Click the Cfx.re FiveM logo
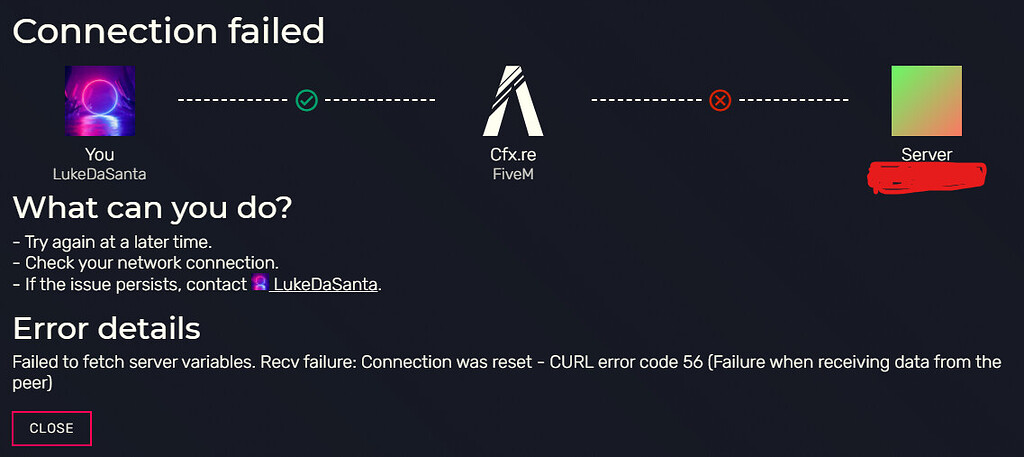This screenshot has width=1024, height=457. pyautogui.click(x=513, y=101)
